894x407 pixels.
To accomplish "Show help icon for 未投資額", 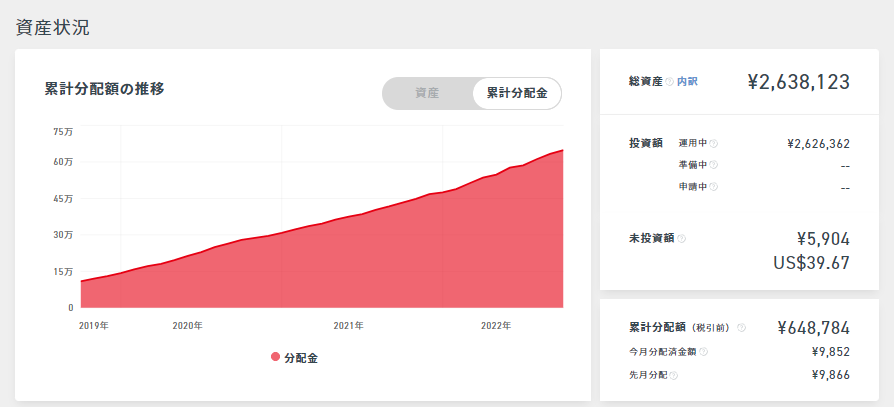I will click(x=681, y=239).
